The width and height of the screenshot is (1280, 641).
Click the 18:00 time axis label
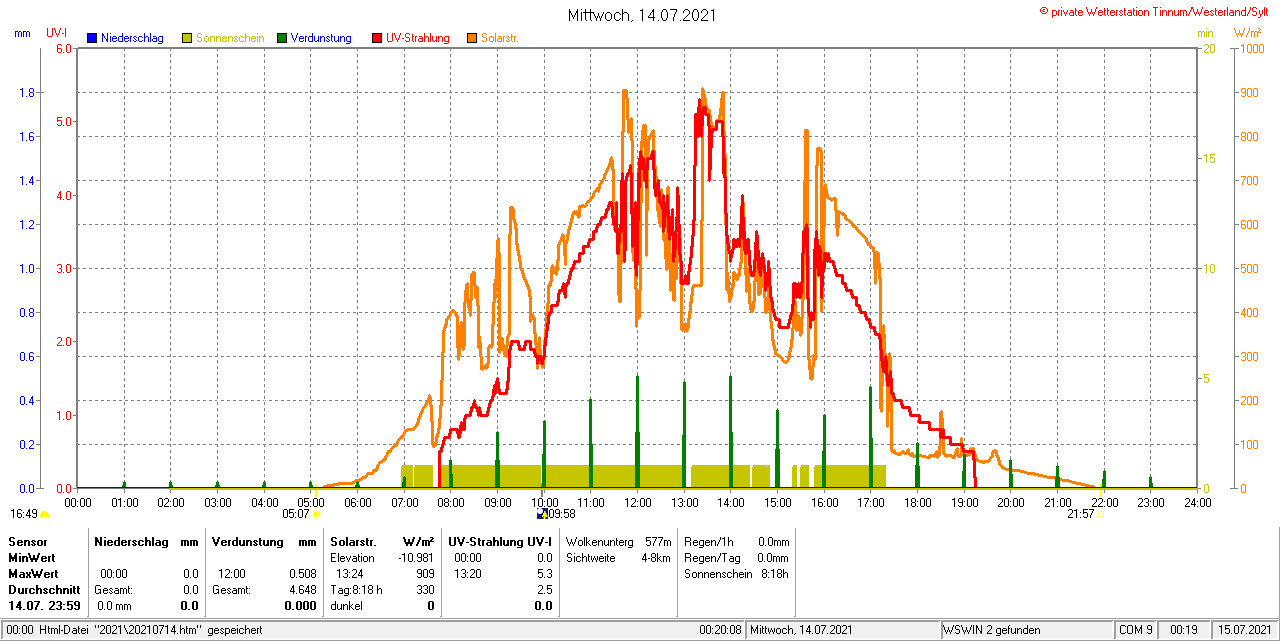pyautogui.click(x=917, y=502)
